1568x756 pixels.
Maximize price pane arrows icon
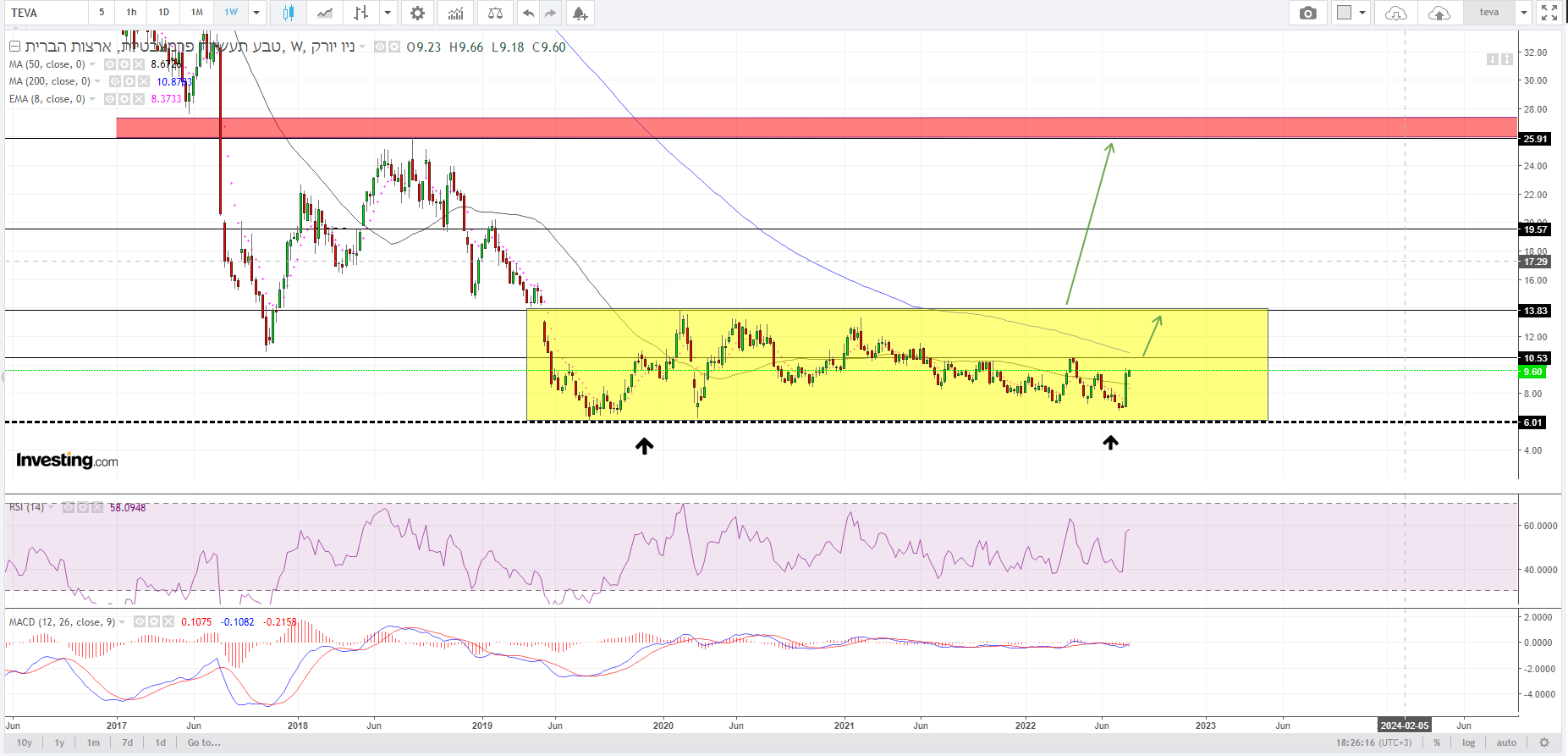pos(1507,59)
